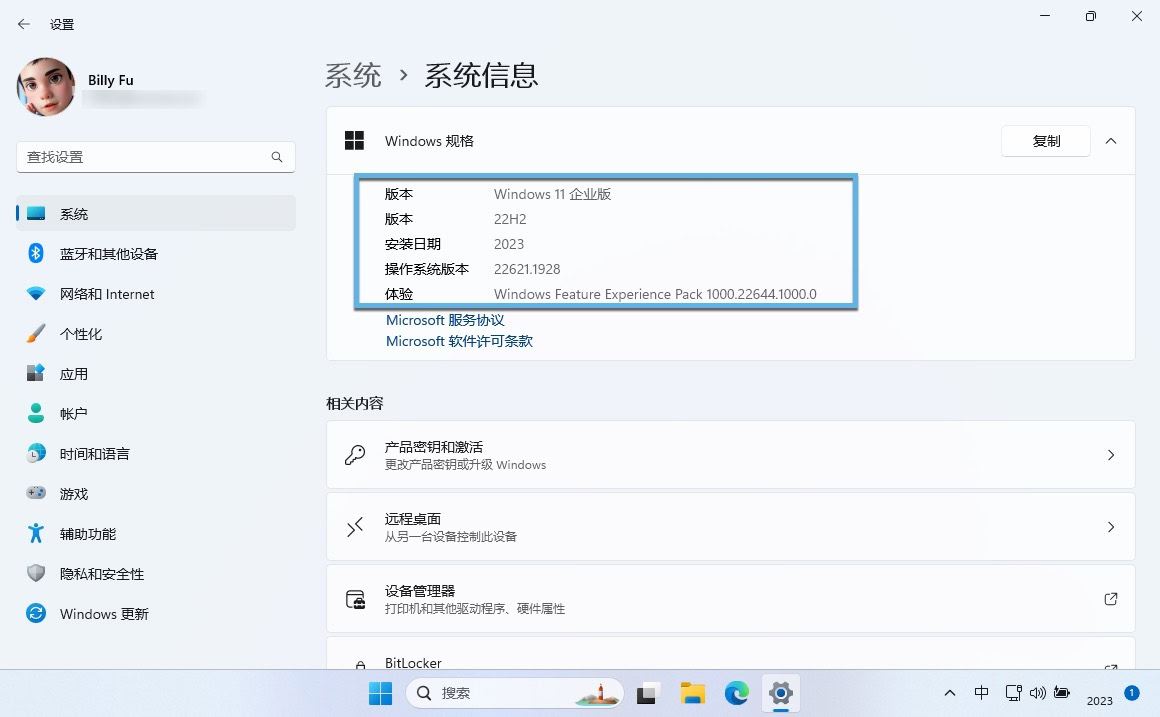
Task: Go to 辅助功能 settings
Action: click(x=87, y=534)
